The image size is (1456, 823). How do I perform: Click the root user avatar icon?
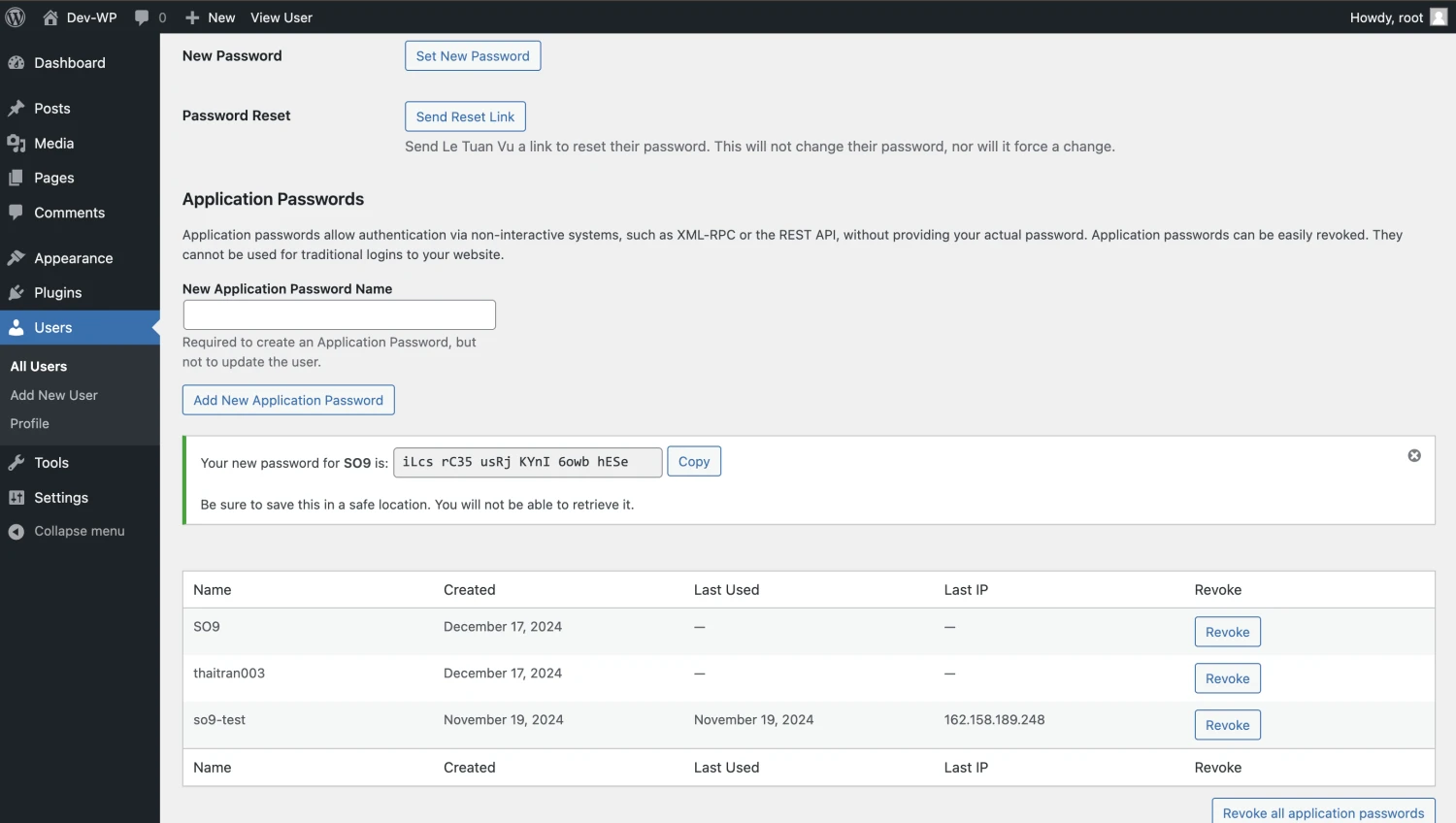click(x=1439, y=17)
